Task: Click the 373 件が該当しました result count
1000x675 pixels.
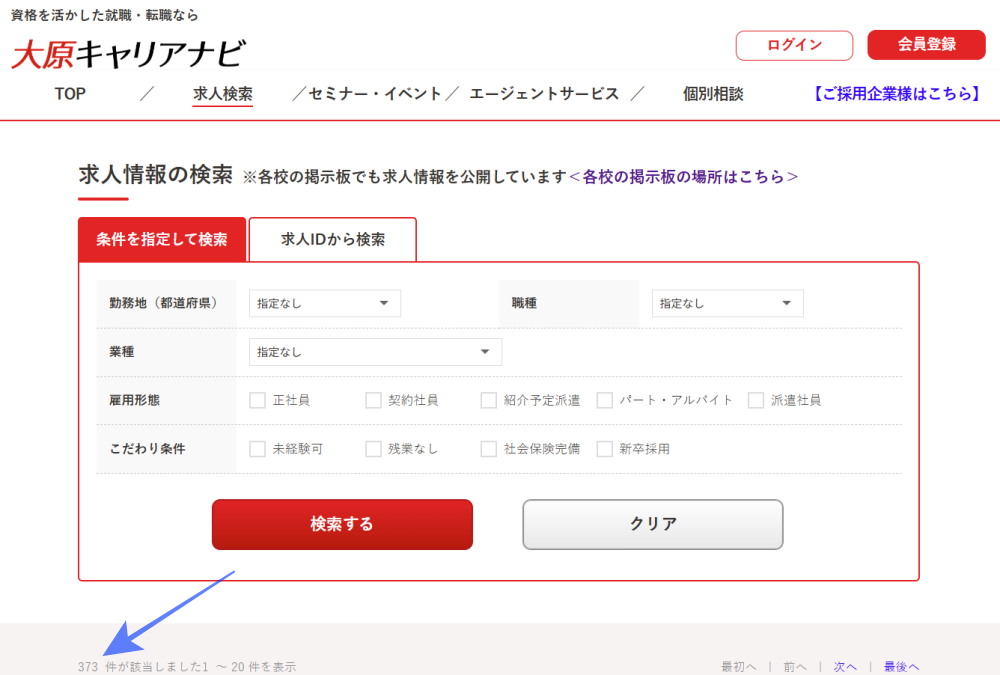Action: 140,667
